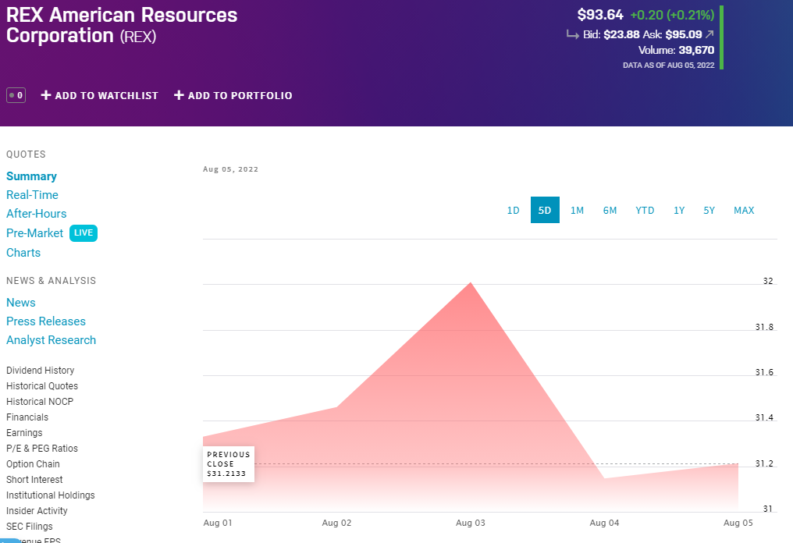Screen dimensions: 793x543
Task: Open Short Interest page
Action: click(x=34, y=479)
